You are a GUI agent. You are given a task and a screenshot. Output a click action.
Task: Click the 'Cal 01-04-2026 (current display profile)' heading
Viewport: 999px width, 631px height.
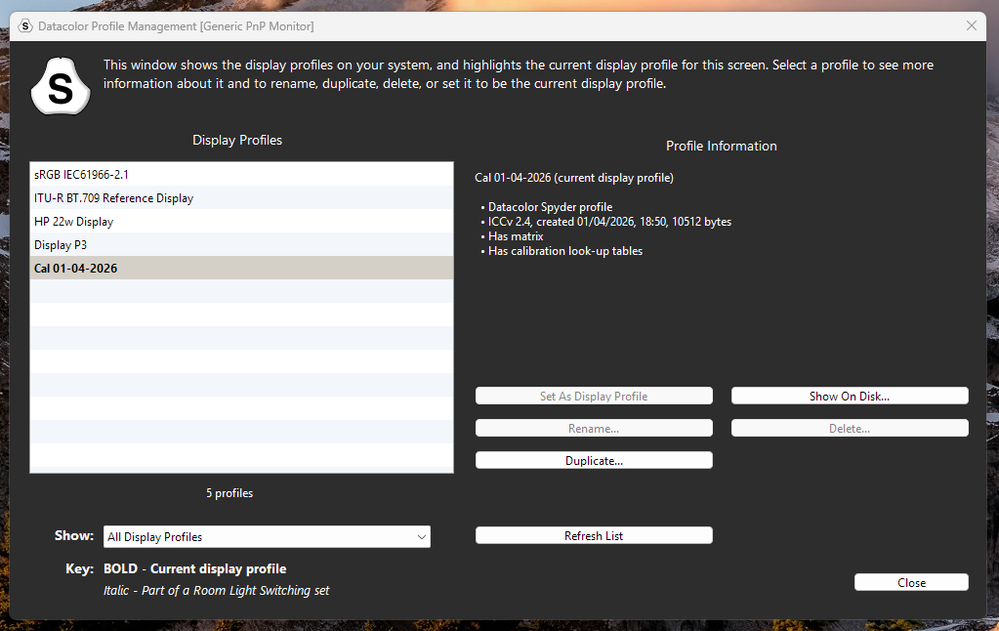click(574, 178)
